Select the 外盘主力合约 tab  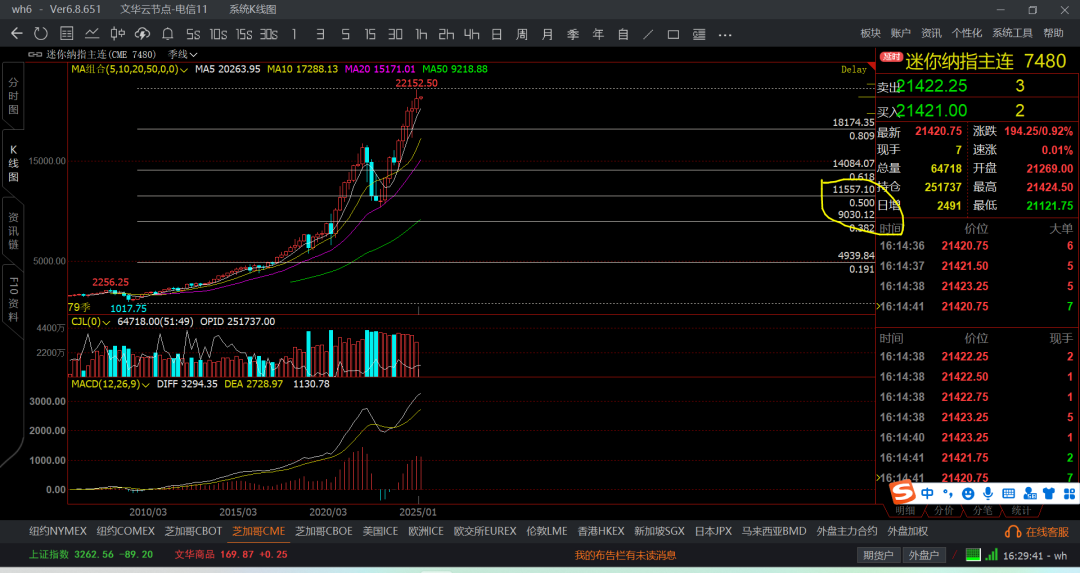(847, 531)
